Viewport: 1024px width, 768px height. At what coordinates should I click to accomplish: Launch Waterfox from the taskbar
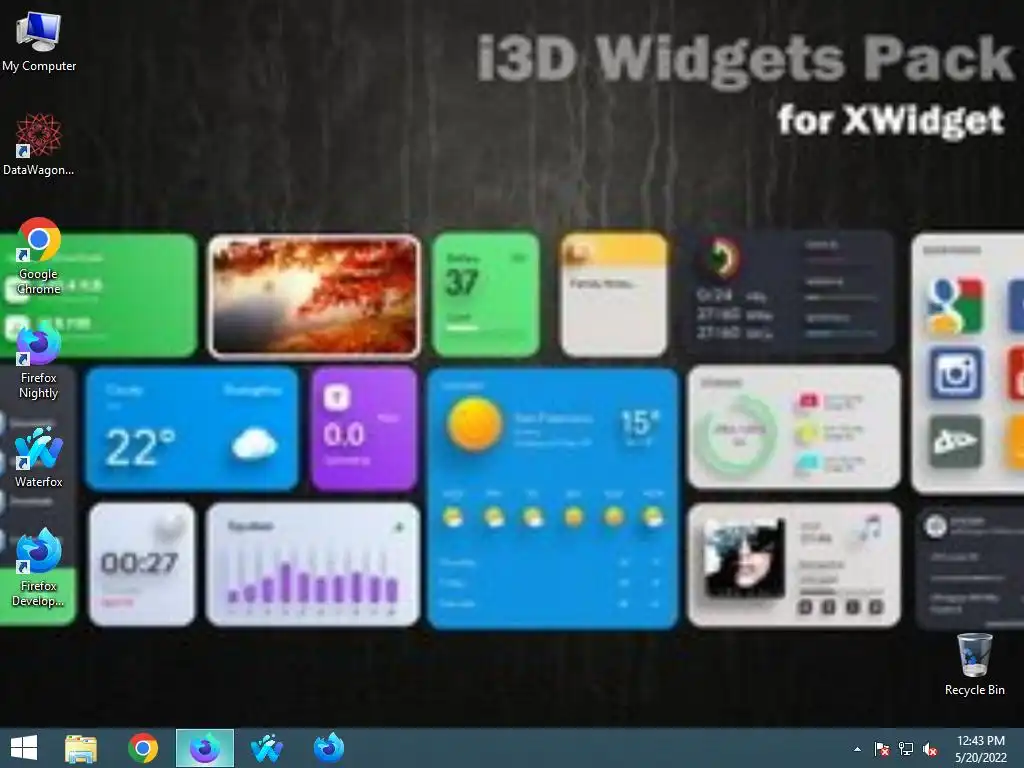click(267, 748)
